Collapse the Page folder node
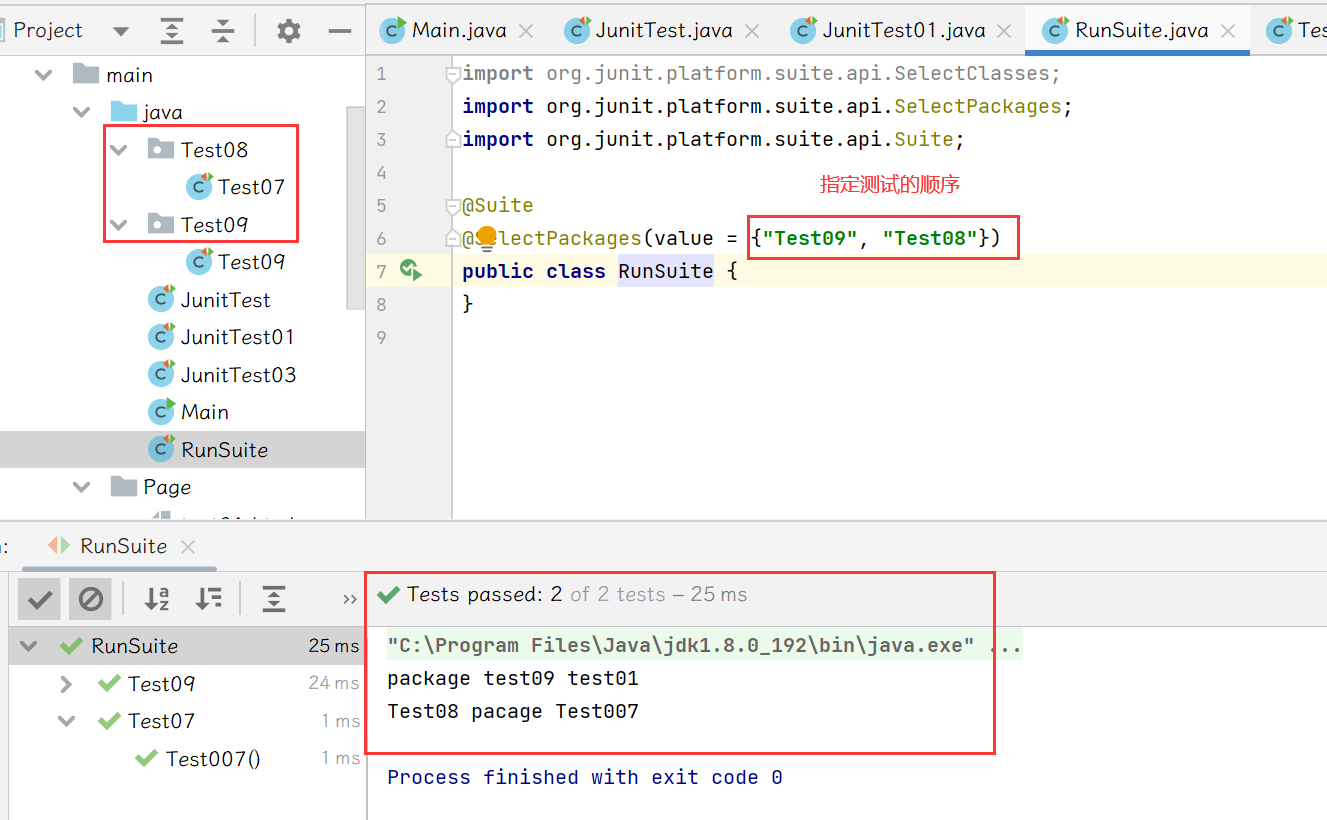 pyautogui.click(x=82, y=487)
